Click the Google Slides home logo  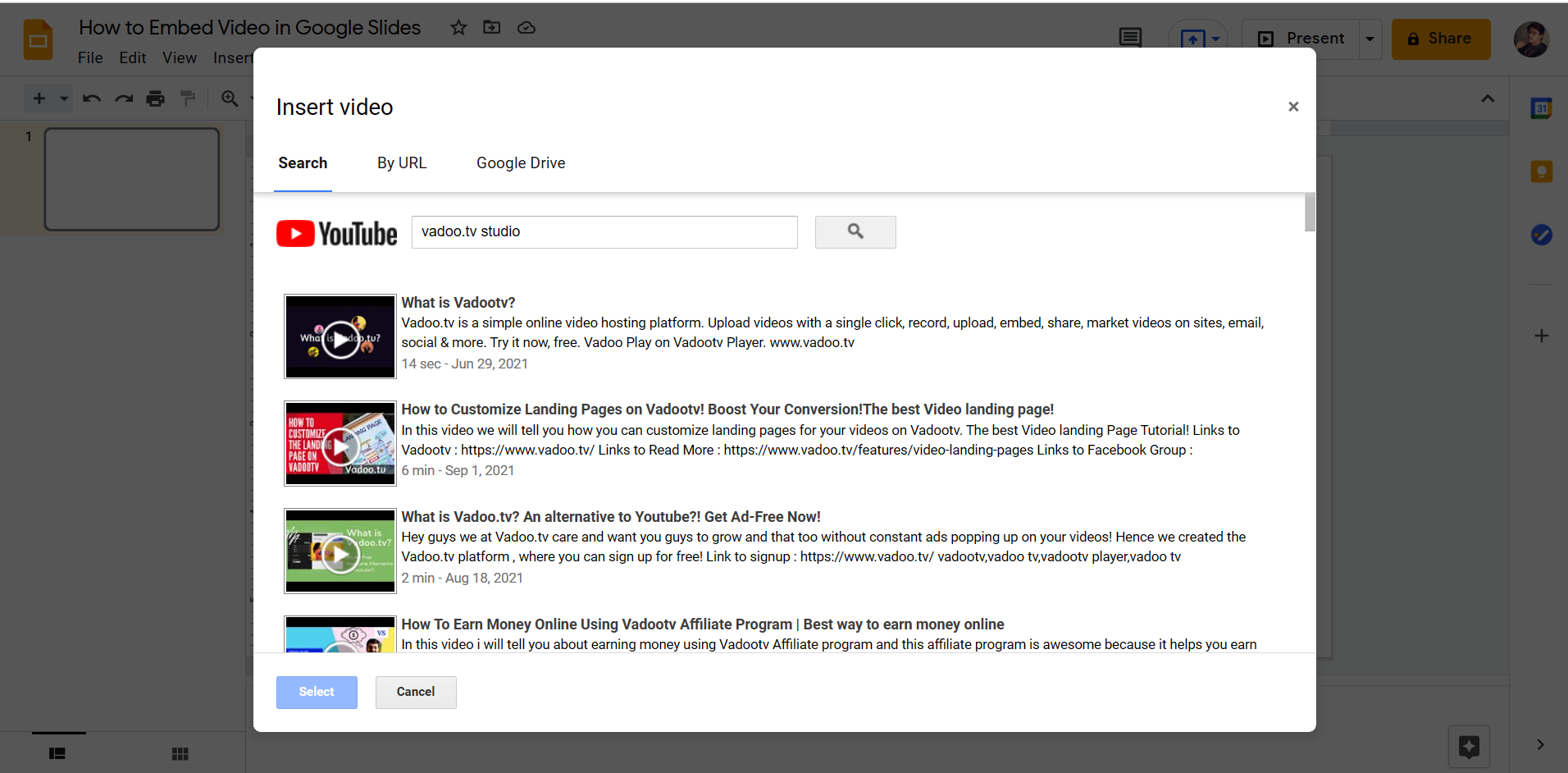pos(38,39)
